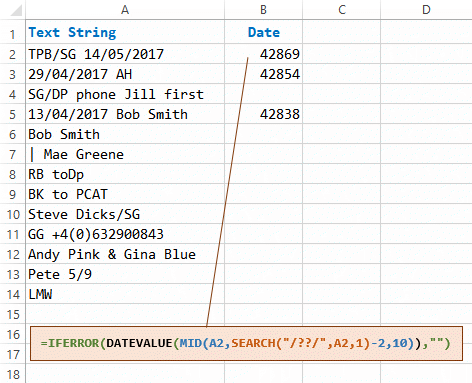Select row 2 header

(x=12, y=54)
